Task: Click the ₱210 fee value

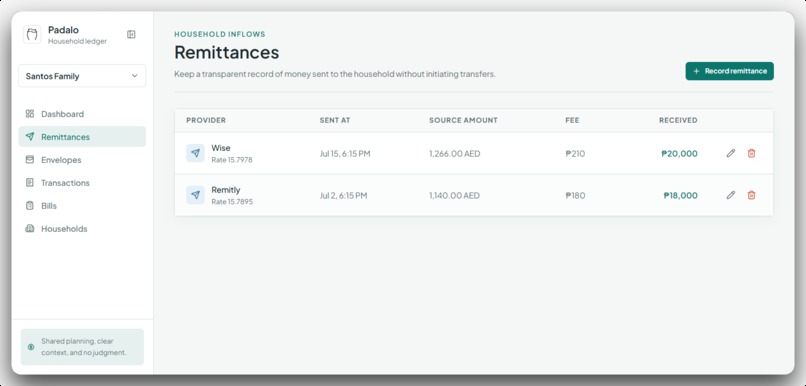Action: (x=575, y=154)
